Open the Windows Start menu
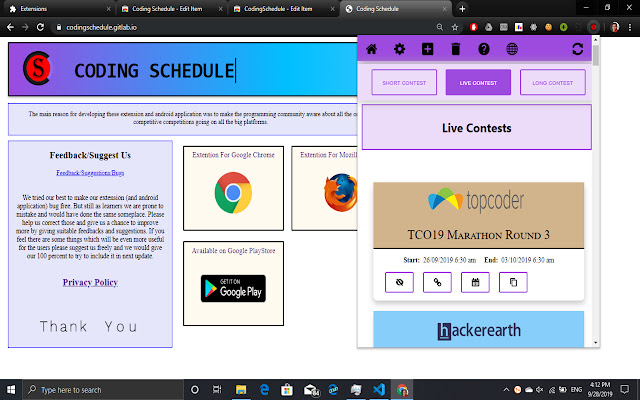The height and width of the screenshot is (400, 640). [x=11, y=389]
